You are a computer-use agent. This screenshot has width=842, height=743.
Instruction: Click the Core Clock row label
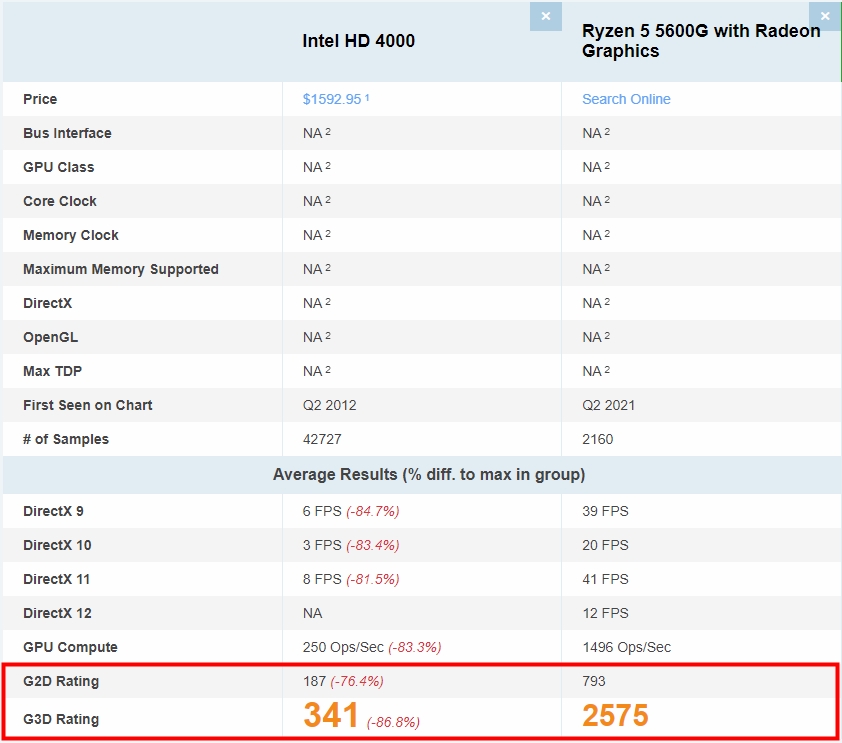point(60,201)
